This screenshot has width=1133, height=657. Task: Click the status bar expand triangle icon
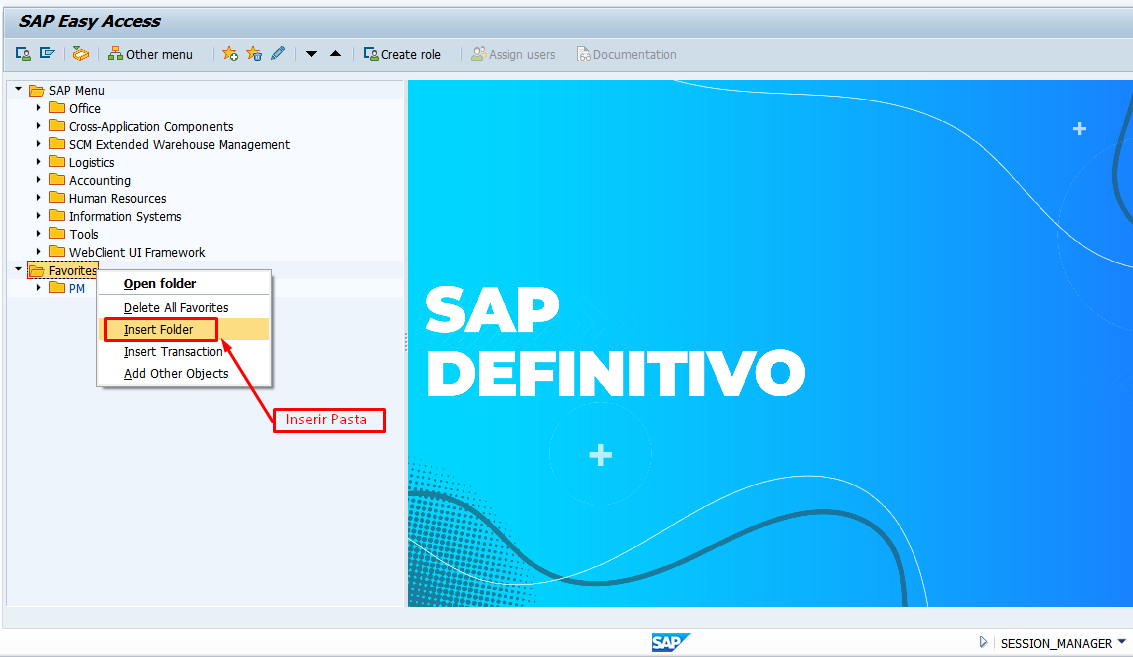click(x=983, y=642)
